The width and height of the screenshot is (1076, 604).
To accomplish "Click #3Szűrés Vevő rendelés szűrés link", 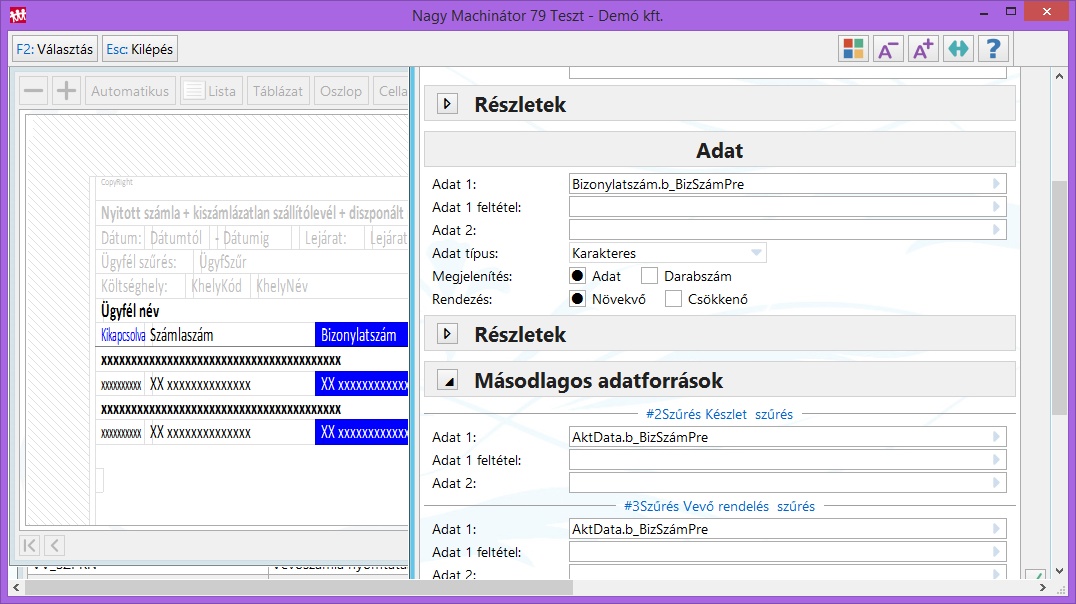I will coord(719,507).
